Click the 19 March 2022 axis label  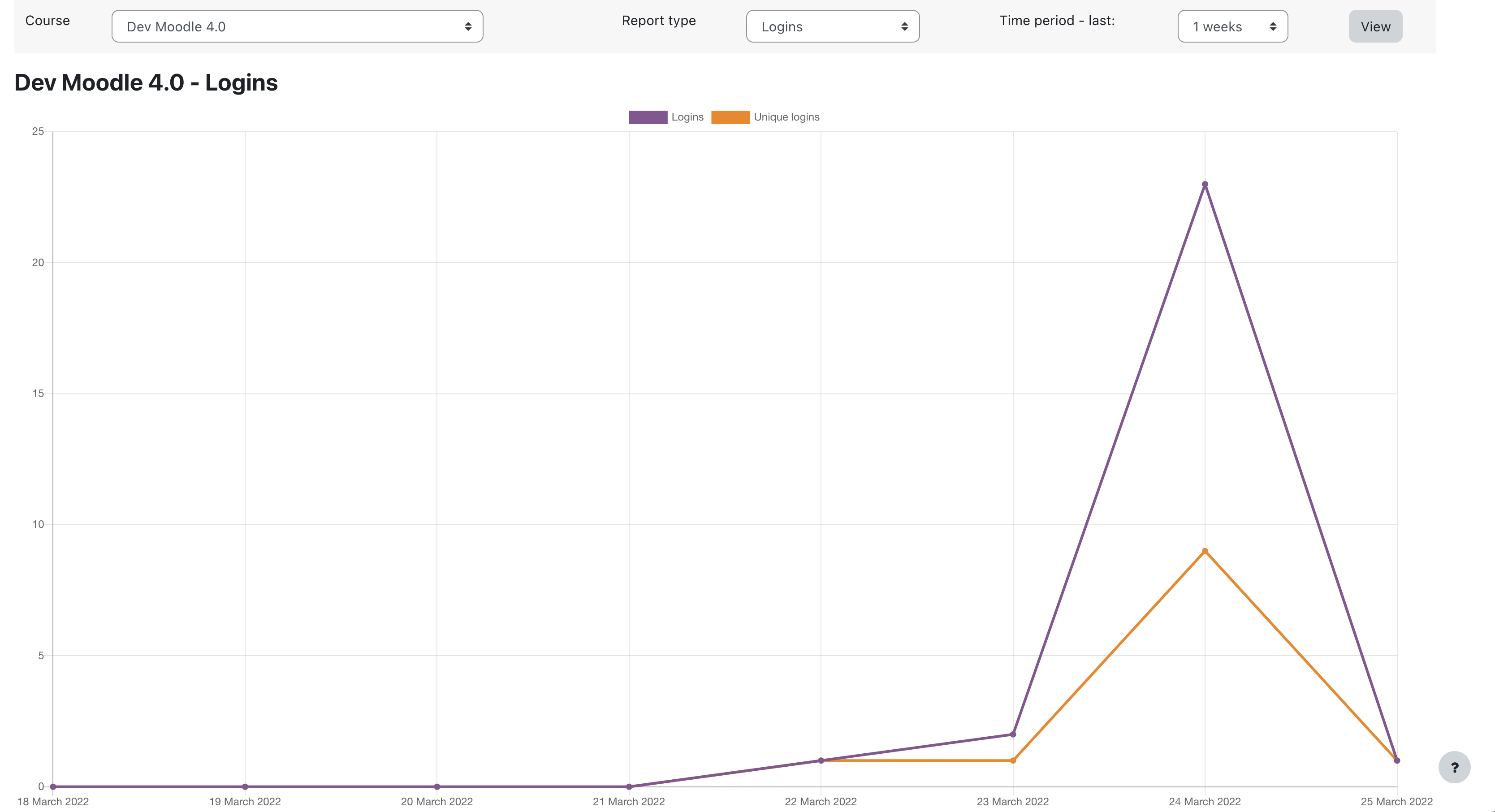coord(245,802)
